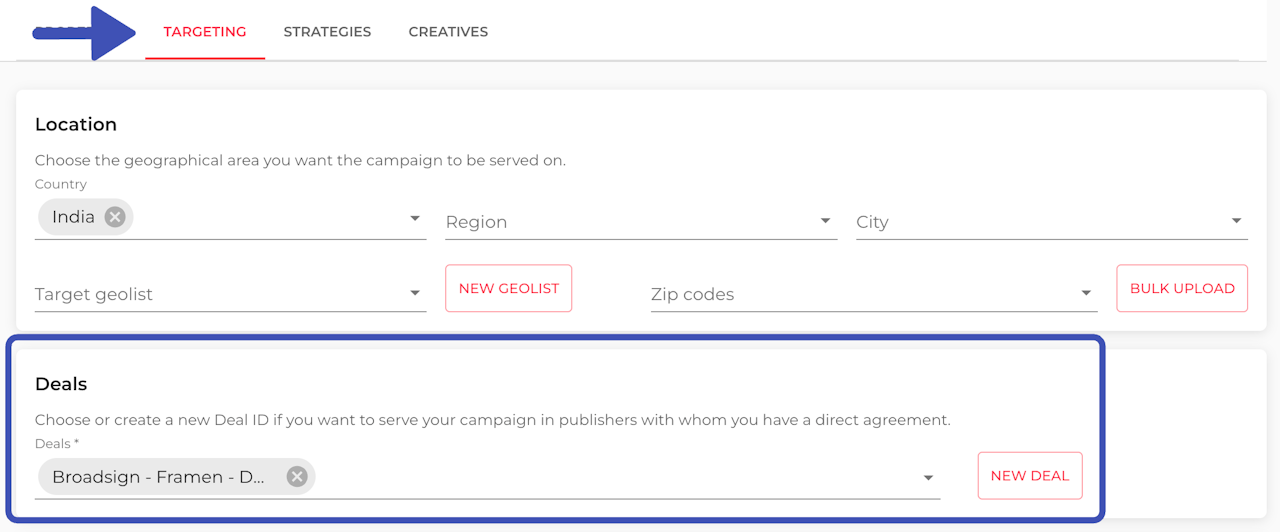1280x532 pixels.
Task: Open the Target geolist dropdown arrow
Action: (x=415, y=294)
